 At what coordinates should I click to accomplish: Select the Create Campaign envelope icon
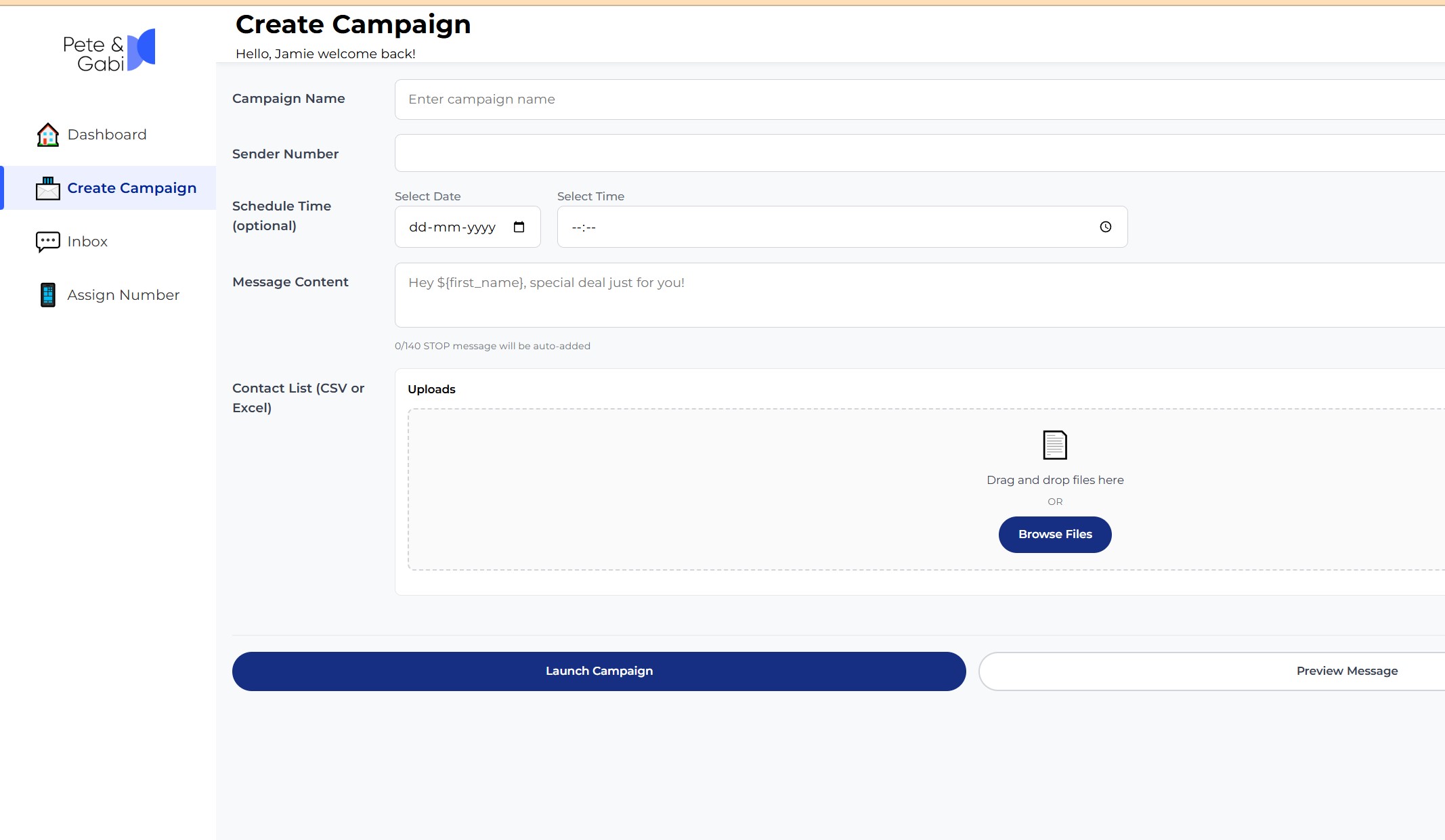coord(47,188)
